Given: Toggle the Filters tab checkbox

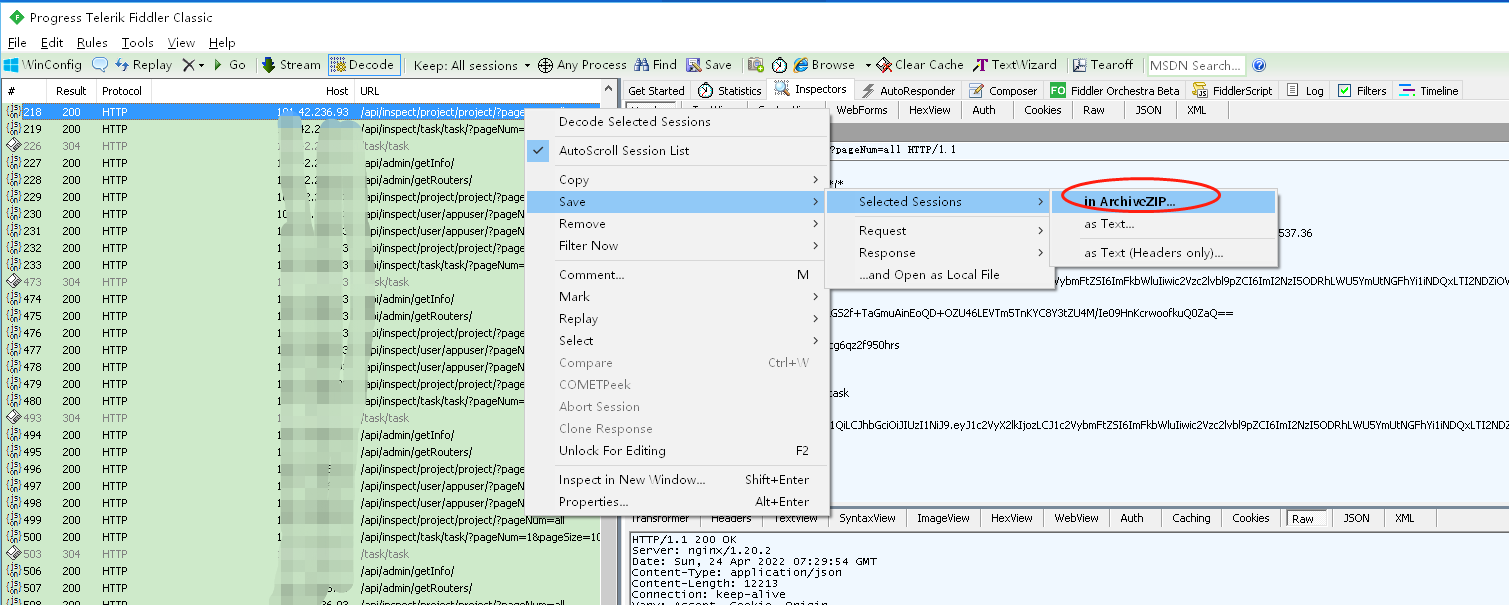Looking at the screenshot, I should click(1345, 91).
